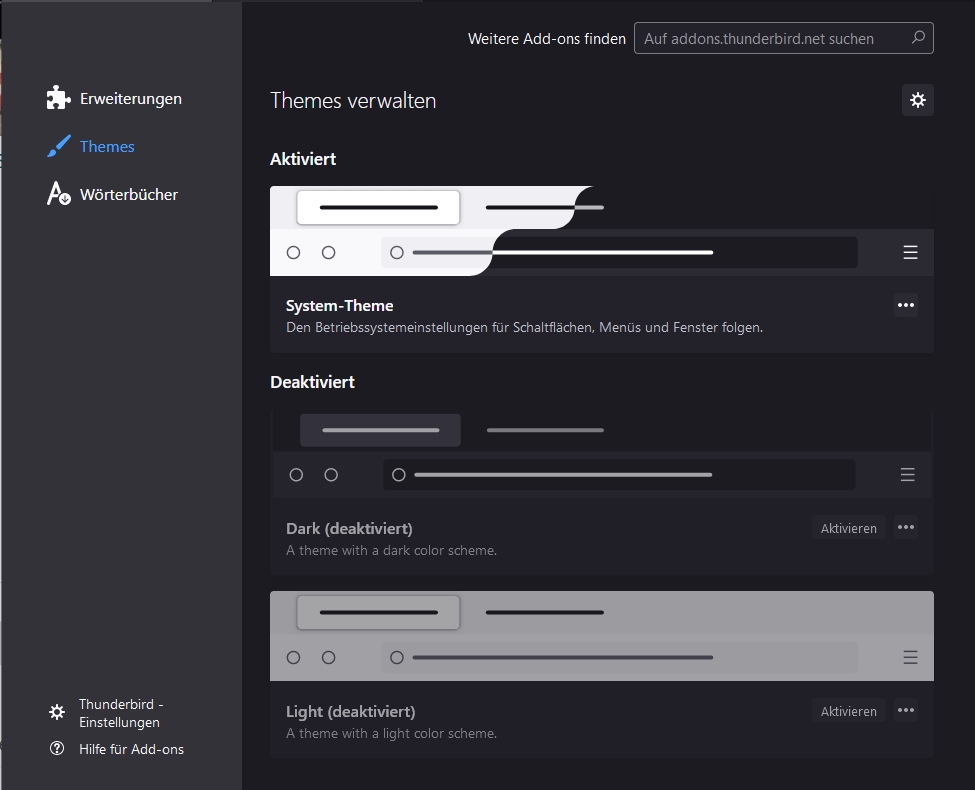Image resolution: width=975 pixels, height=790 pixels.
Task: Activate the Dark theme
Action: [x=848, y=528]
